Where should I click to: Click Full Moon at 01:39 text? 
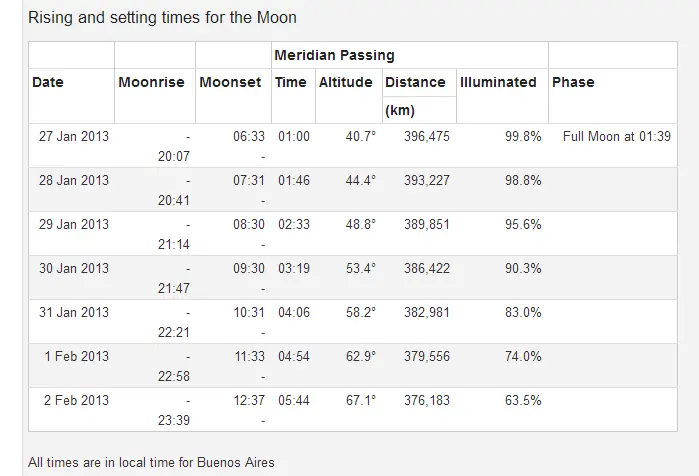coord(617,136)
